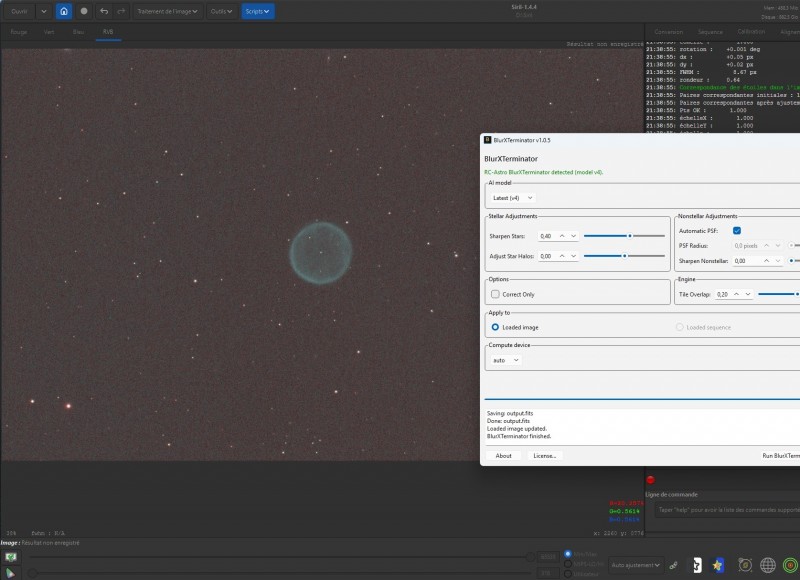
Task: Click the red stop circle button
Action: point(651,480)
